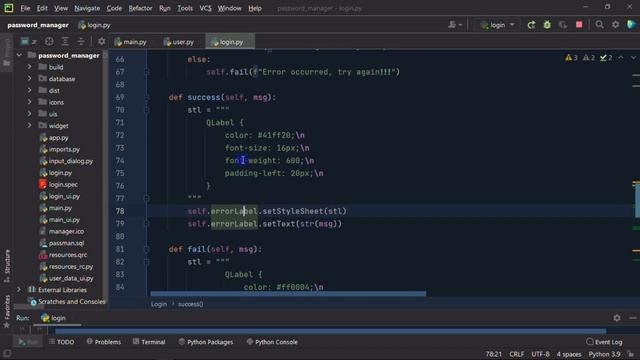
Task: Open the VCS menu
Action: (205, 8)
